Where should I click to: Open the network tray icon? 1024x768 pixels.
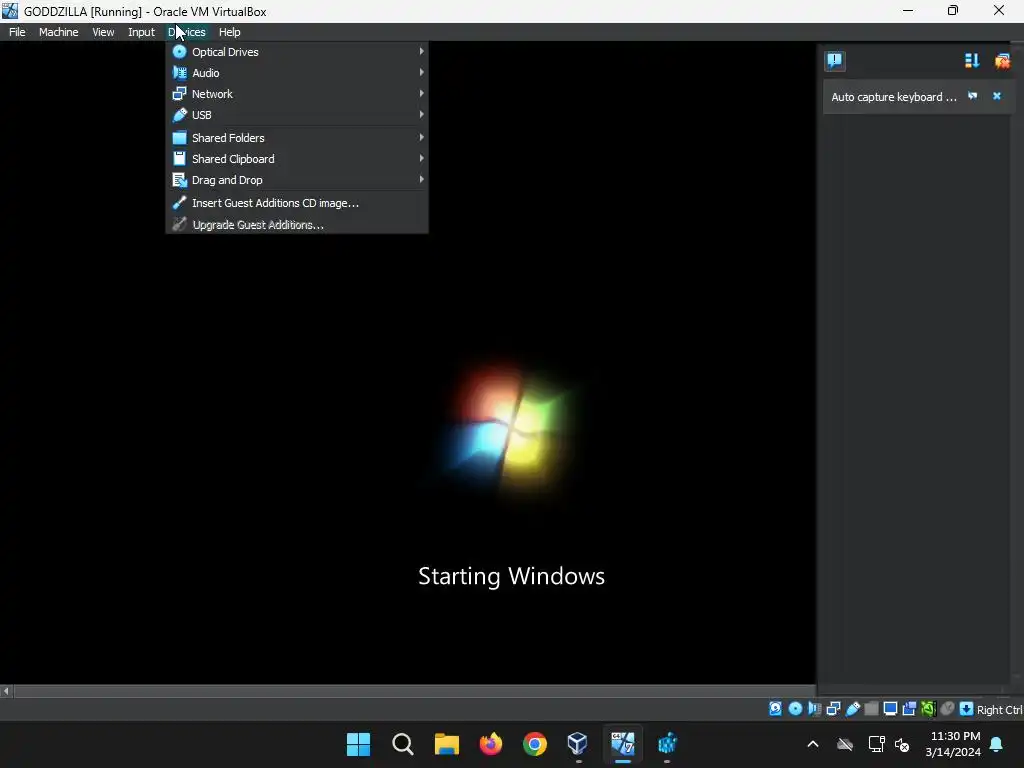(876, 744)
